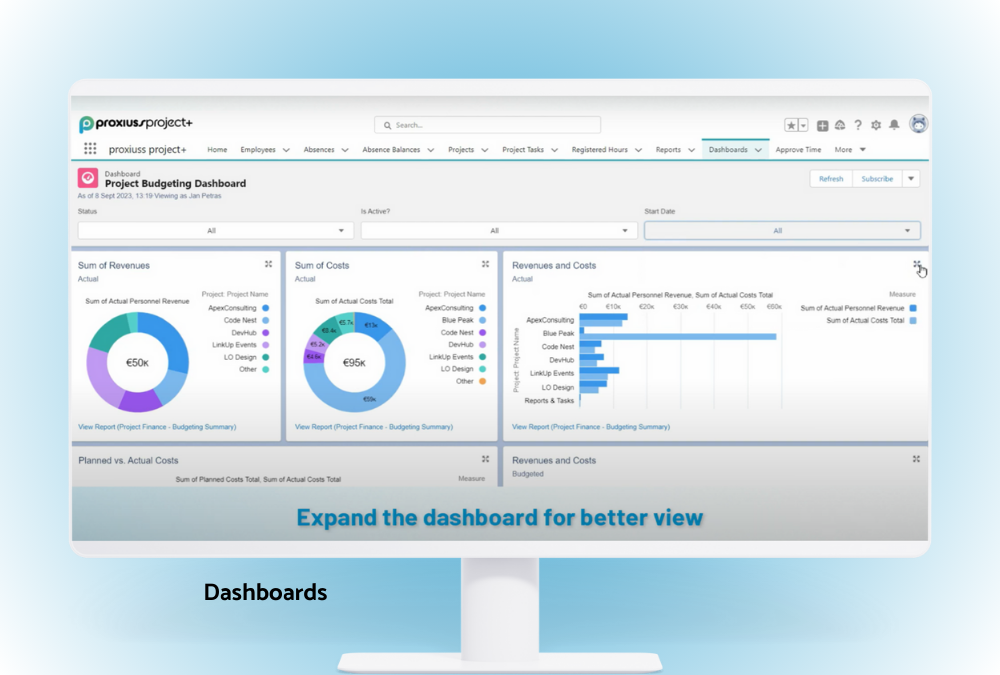Open the help question mark icon
The width and height of the screenshot is (1000, 675).
[858, 125]
